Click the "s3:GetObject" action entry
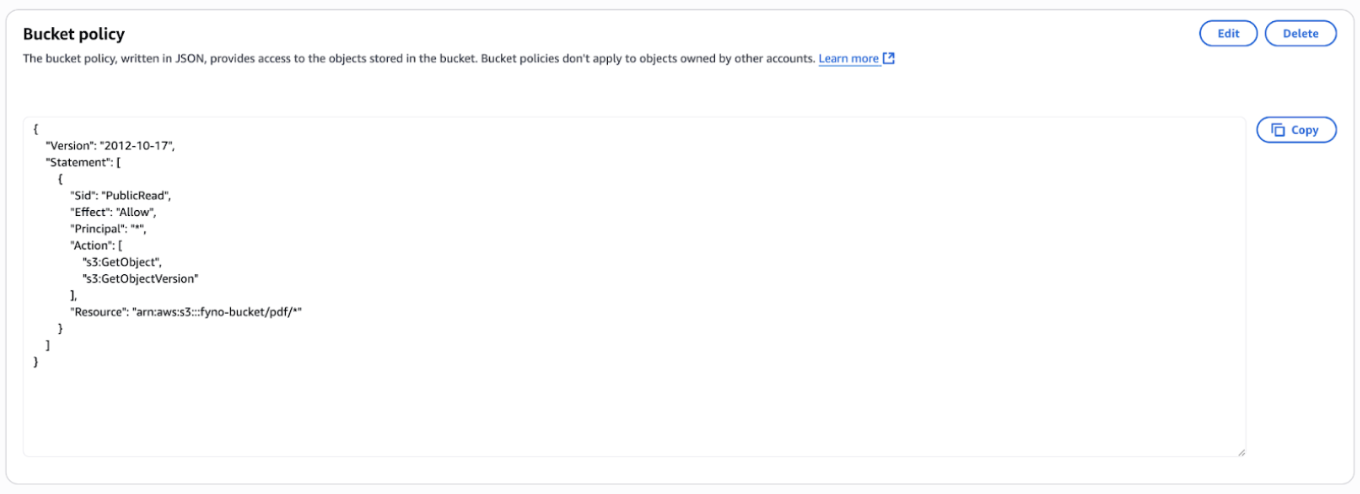 point(122,262)
